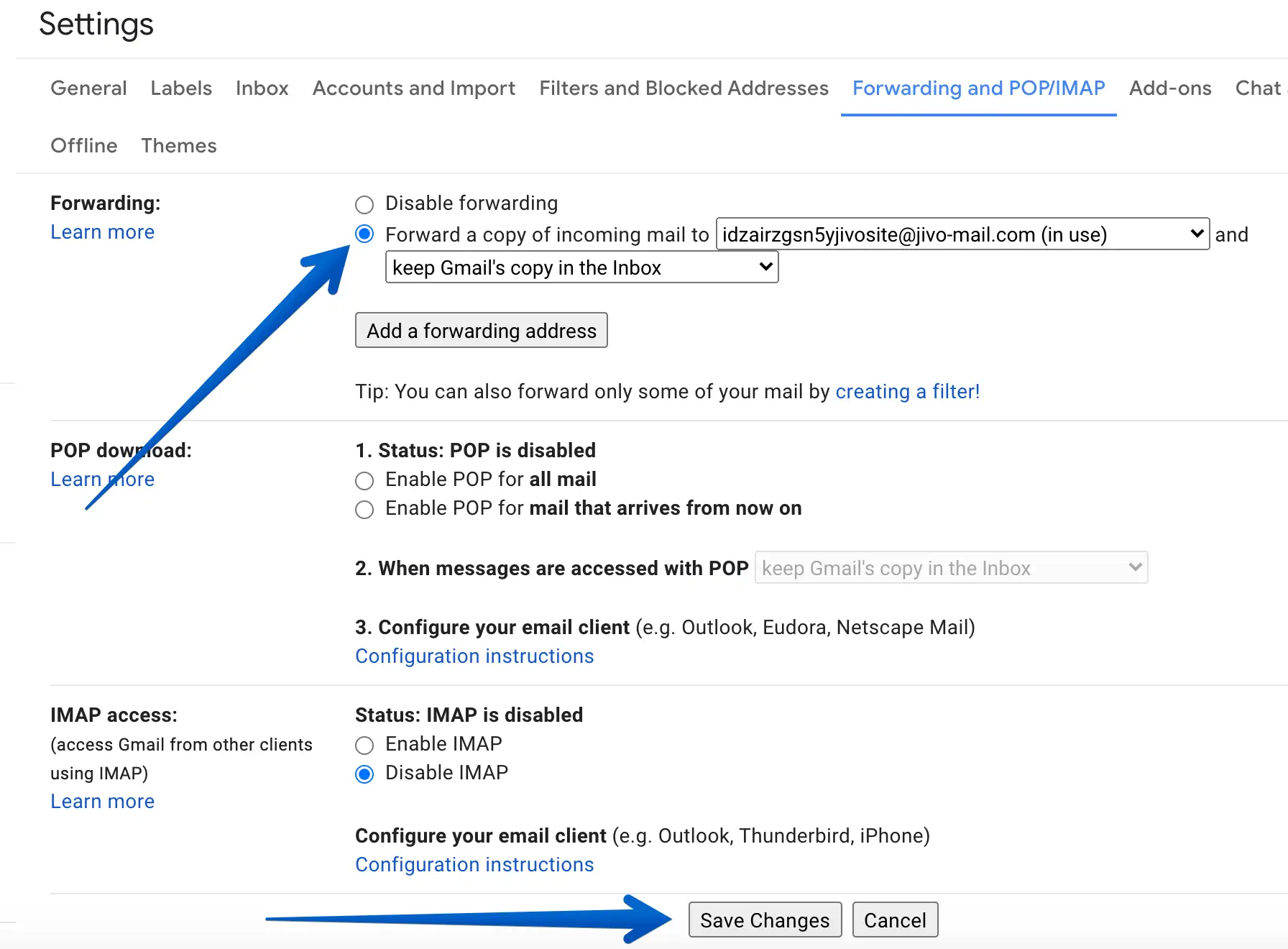The width and height of the screenshot is (1288, 949).
Task: Select Forward a copy of incoming mail
Action: pyautogui.click(x=364, y=234)
